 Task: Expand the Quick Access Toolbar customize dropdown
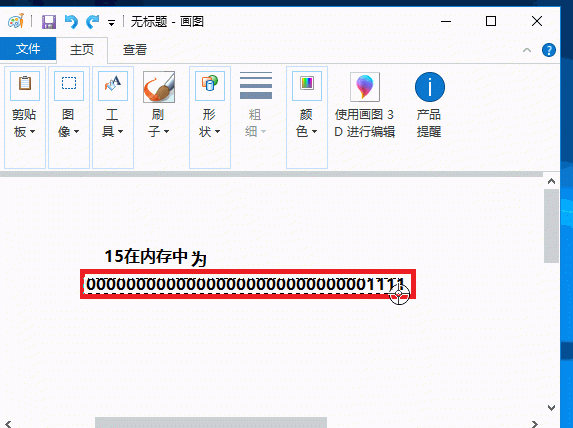pos(111,23)
